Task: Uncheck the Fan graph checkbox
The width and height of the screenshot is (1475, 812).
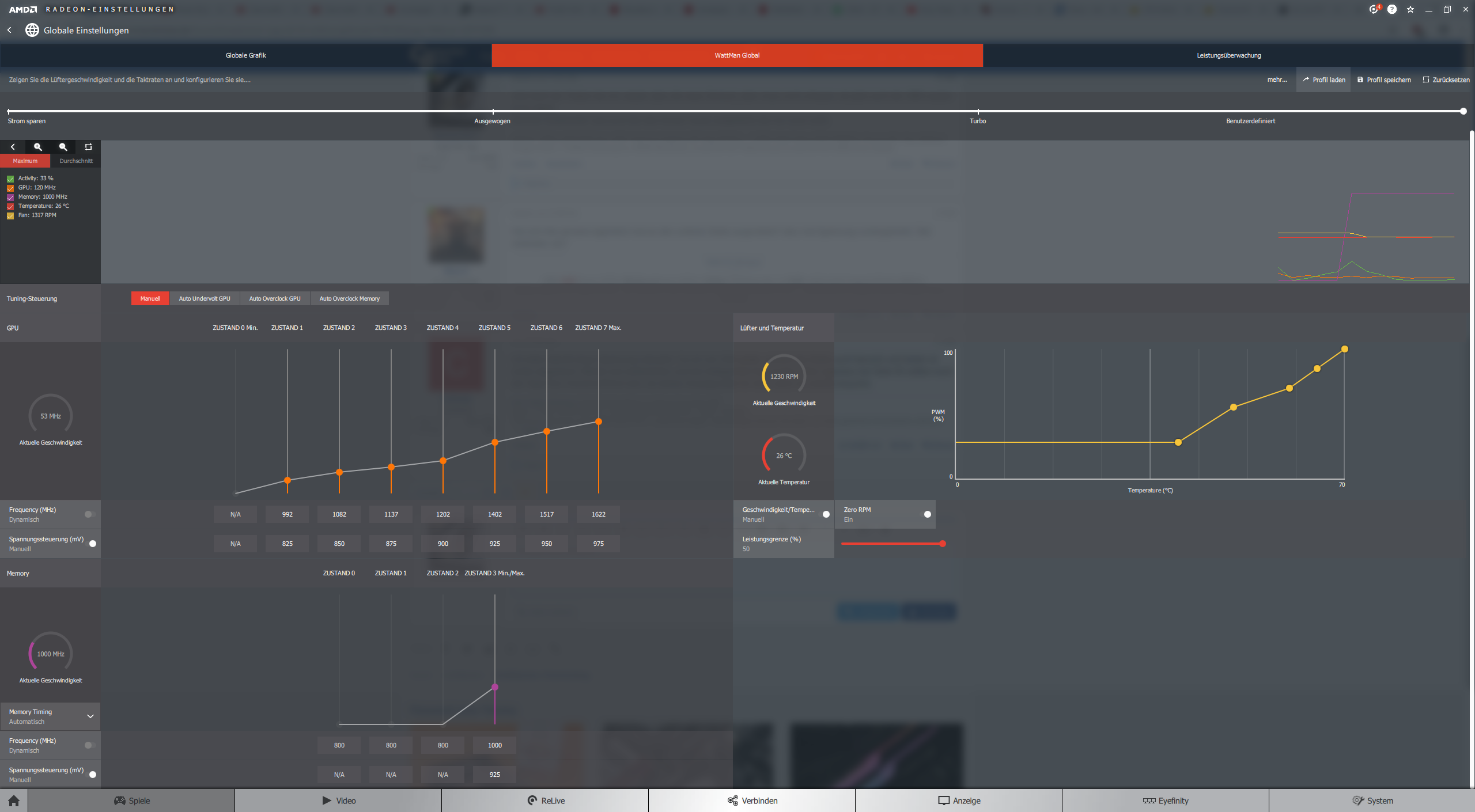Action: (10, 215)
